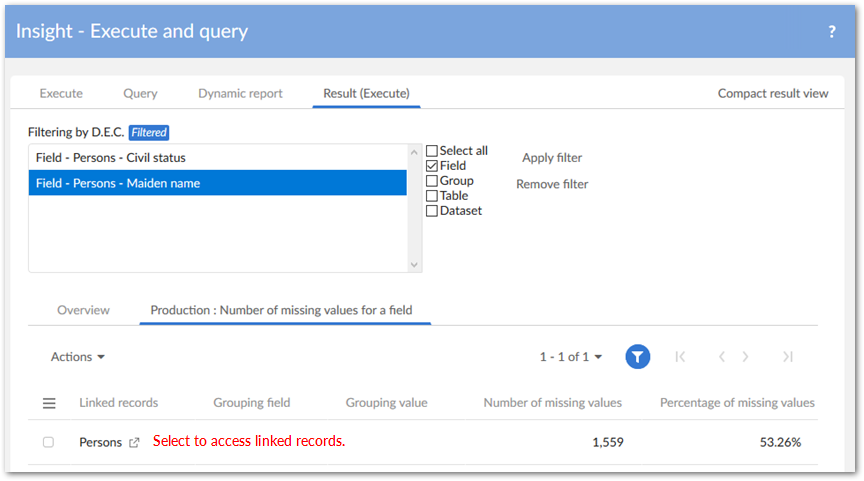Go to previous results page

[x=721, y=357]
